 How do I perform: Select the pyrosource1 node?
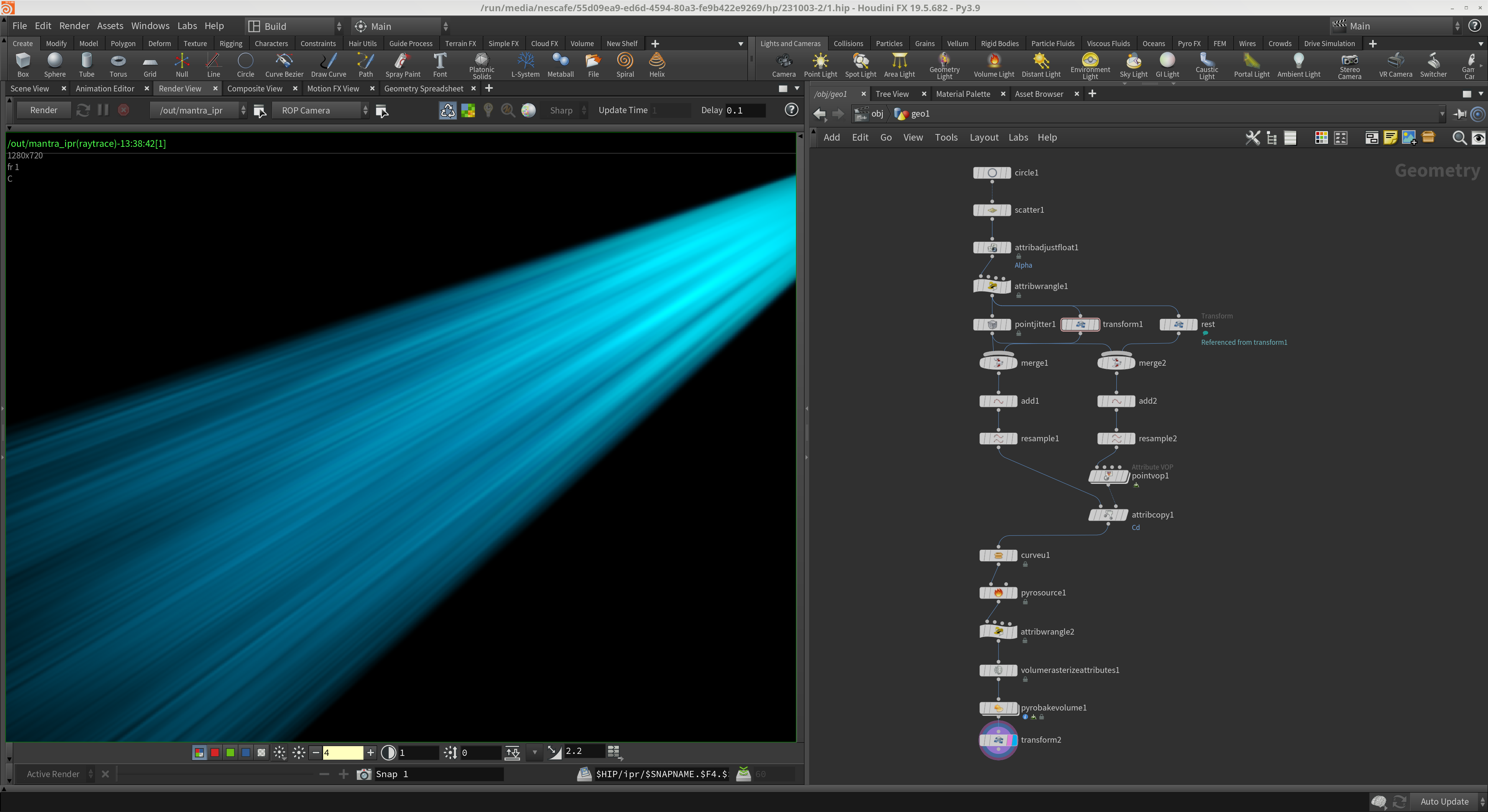pos(998,593)
